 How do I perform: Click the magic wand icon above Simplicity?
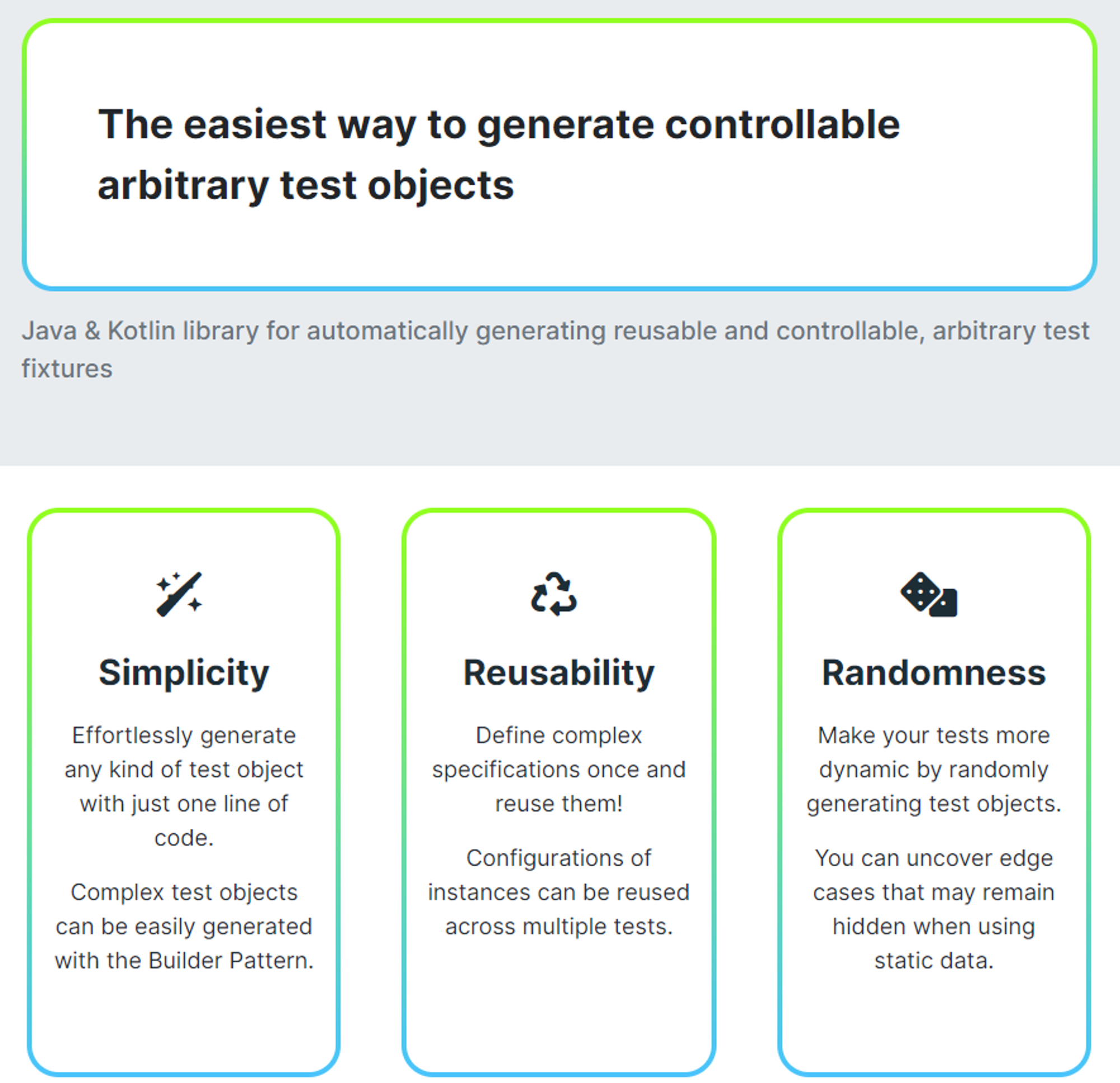[179, 594]
